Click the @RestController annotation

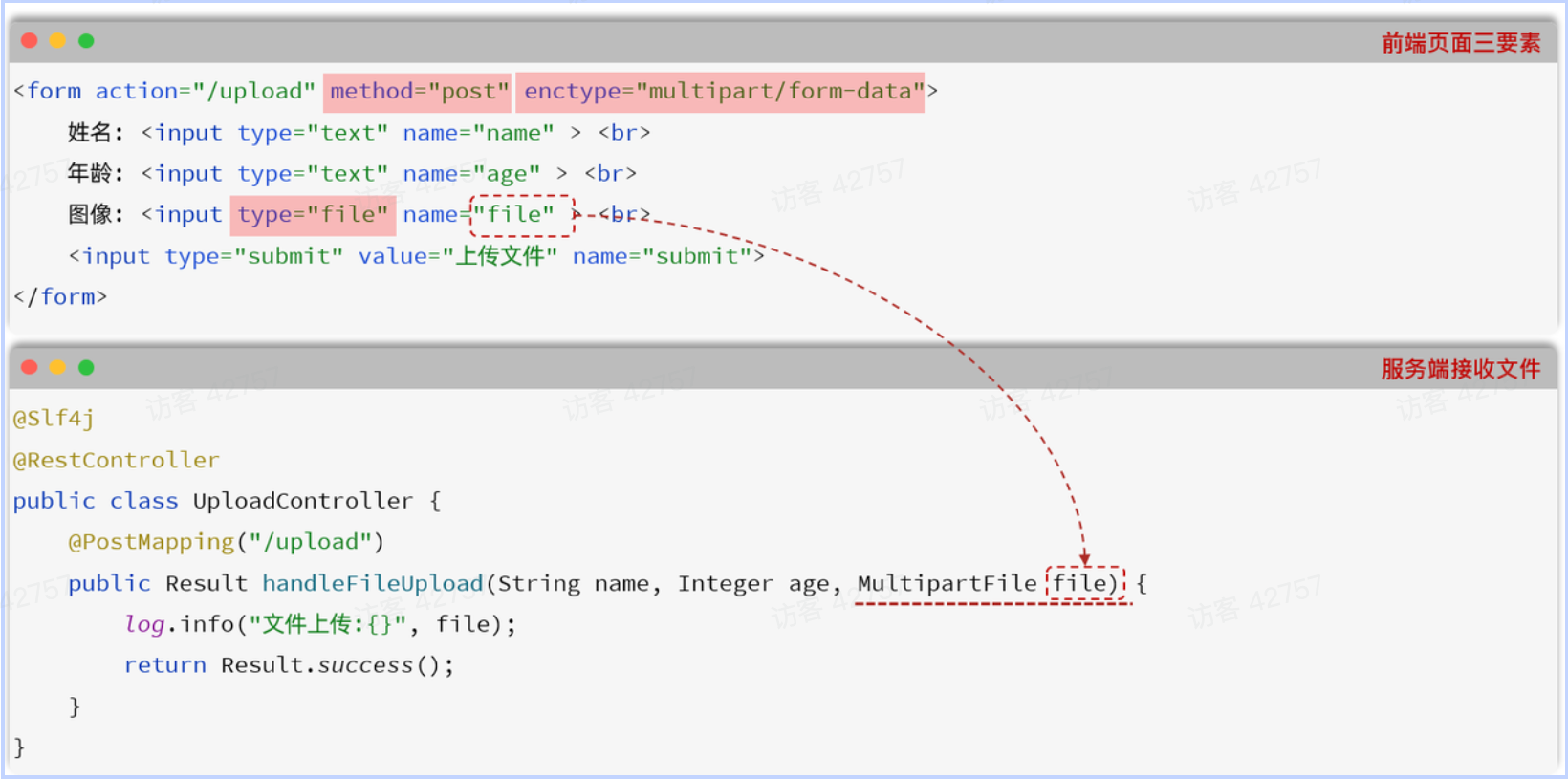tap(116, 460)
